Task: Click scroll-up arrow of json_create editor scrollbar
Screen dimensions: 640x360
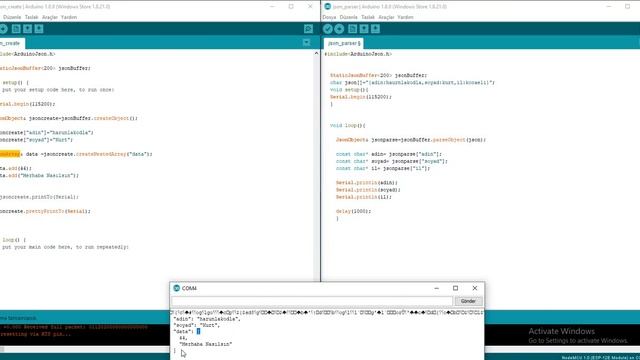Action: pyautogui.click(x=316, y=53)
